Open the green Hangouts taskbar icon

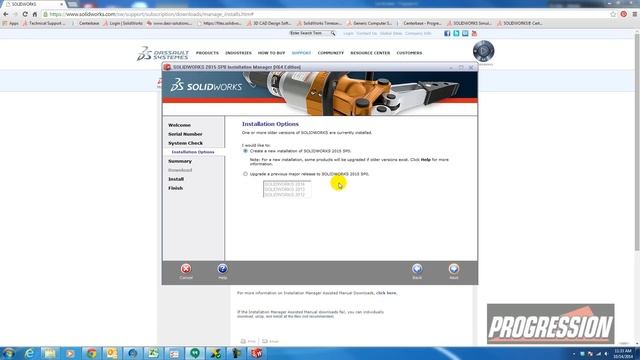pyautogui.click(x=195, y=353)
